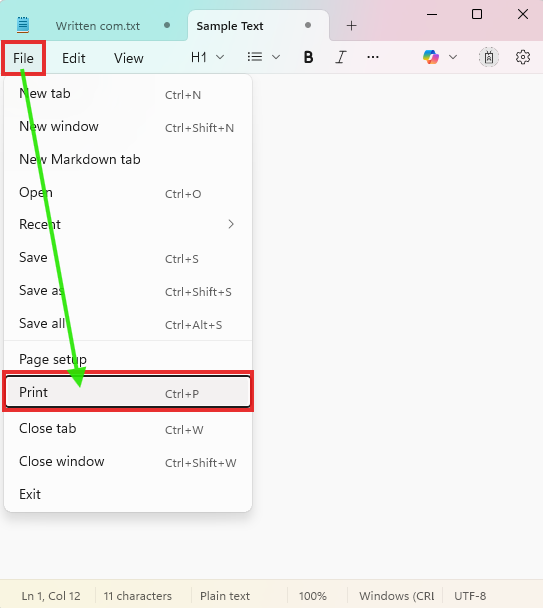Click the UTF-8 encoding indicator
543x608 pixels.
click(x=470, y=596)
